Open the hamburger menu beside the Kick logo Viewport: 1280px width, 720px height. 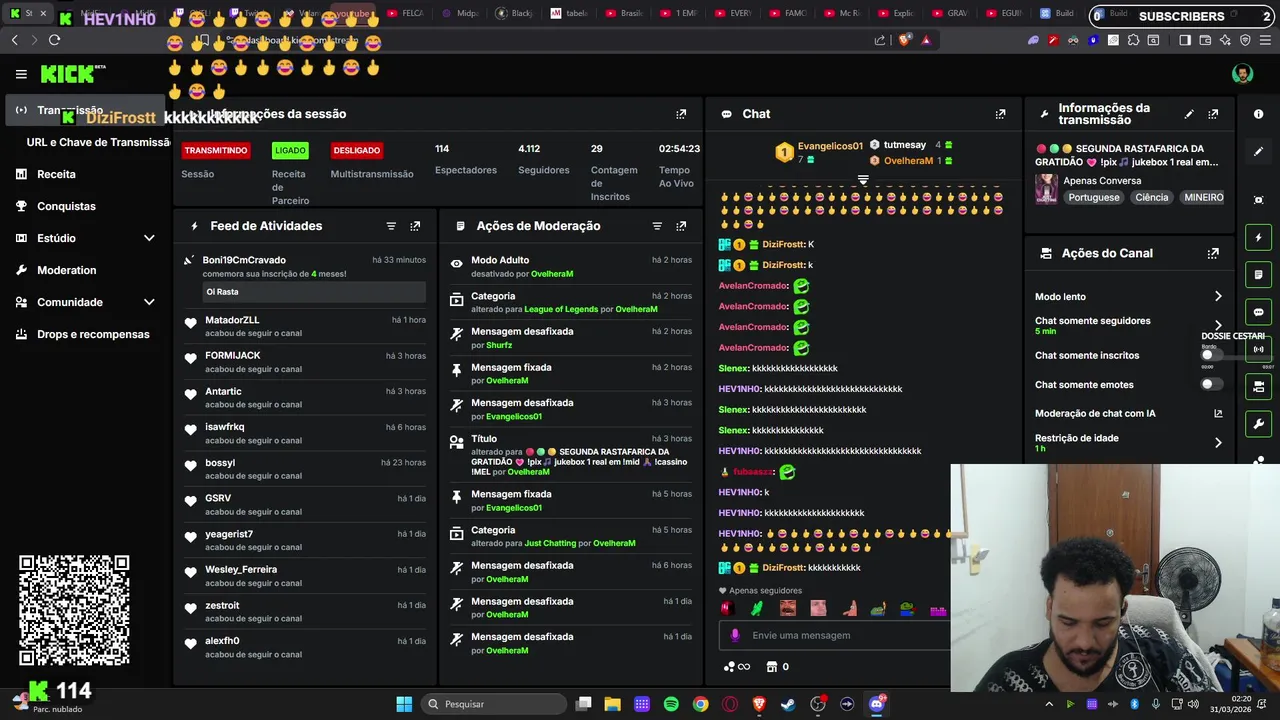coord(21,74)
